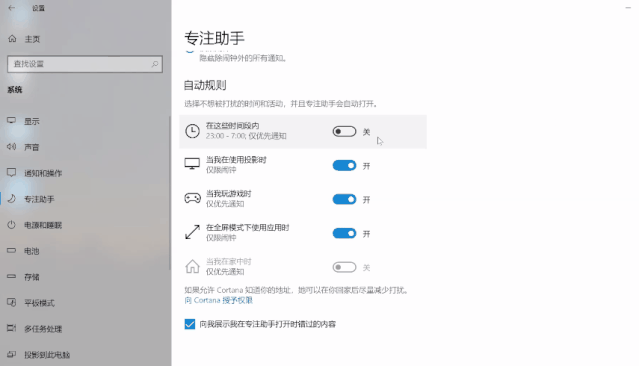Switch off 在全屏模式下使用应用时 toggle

click(x=344, y=233)
